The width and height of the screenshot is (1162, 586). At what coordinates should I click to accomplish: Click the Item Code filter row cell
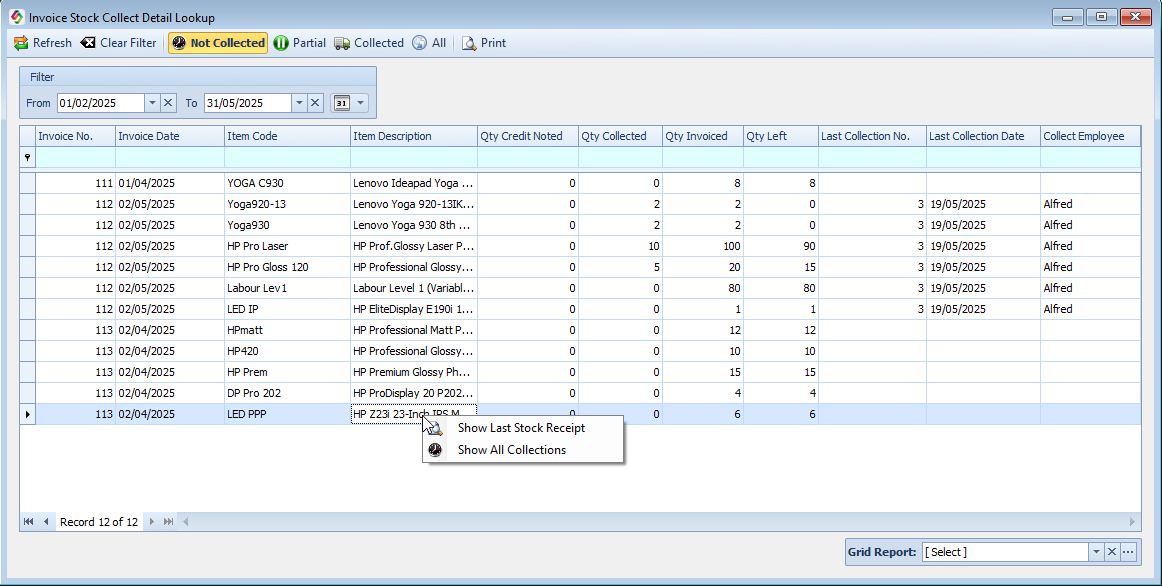(288, 158)
